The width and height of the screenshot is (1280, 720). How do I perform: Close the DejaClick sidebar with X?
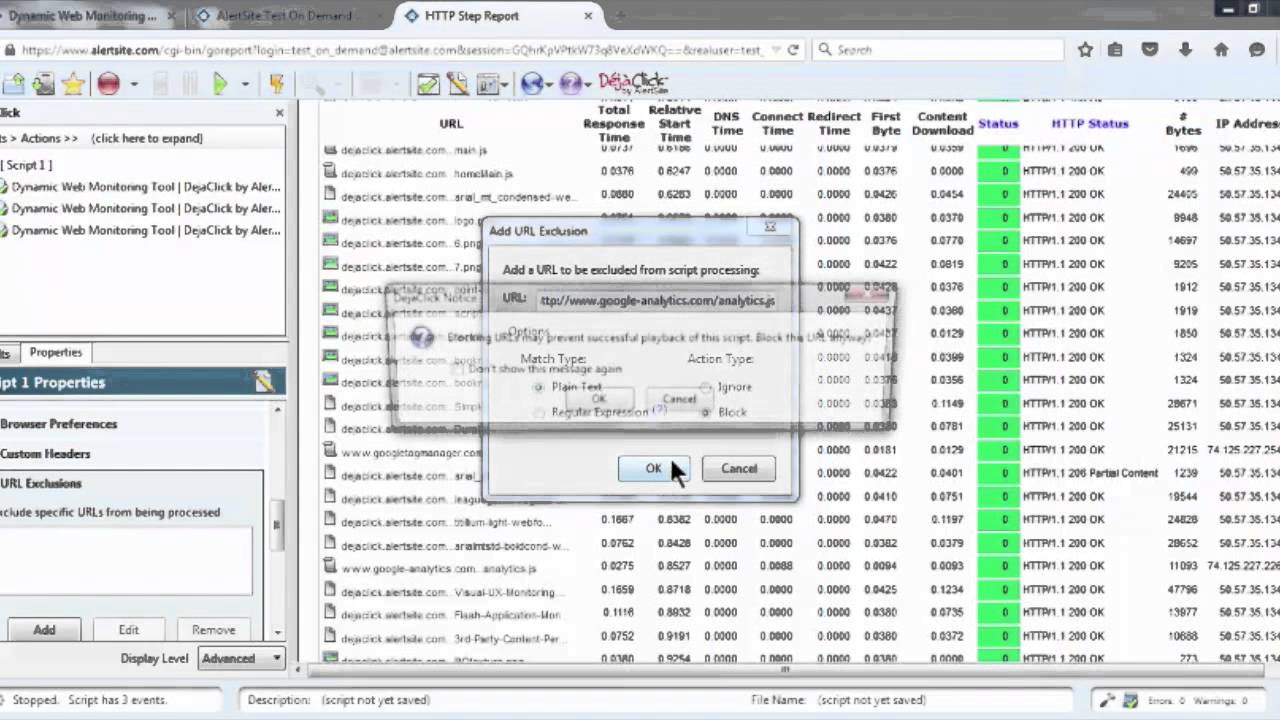click(x=279, y=113)
